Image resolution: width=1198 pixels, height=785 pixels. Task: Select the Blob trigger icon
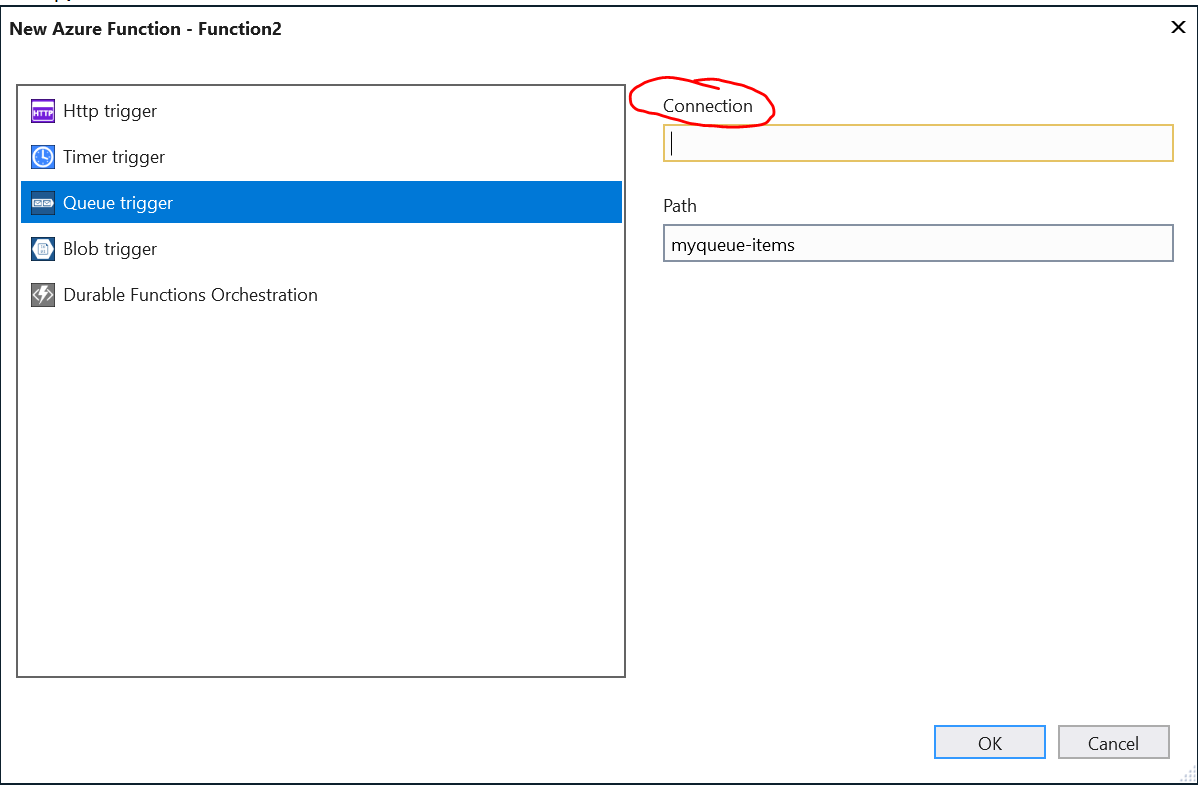point(42,249)
